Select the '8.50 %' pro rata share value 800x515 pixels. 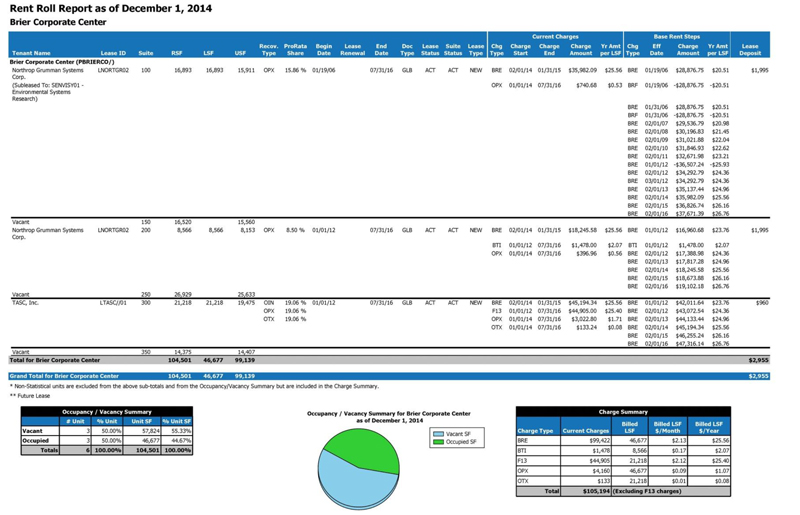coord(295,230)
